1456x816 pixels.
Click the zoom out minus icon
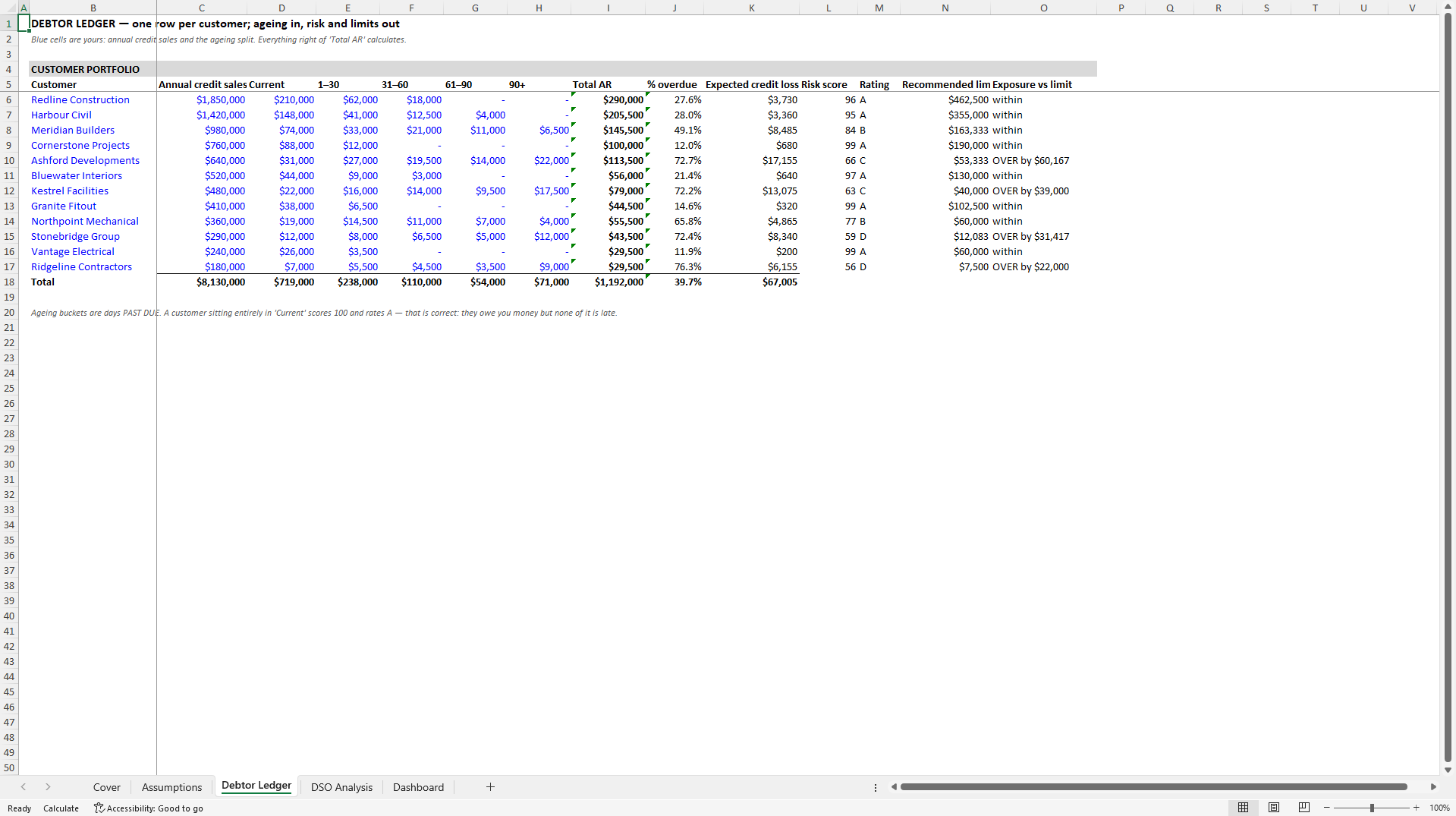pos(1326,808)
